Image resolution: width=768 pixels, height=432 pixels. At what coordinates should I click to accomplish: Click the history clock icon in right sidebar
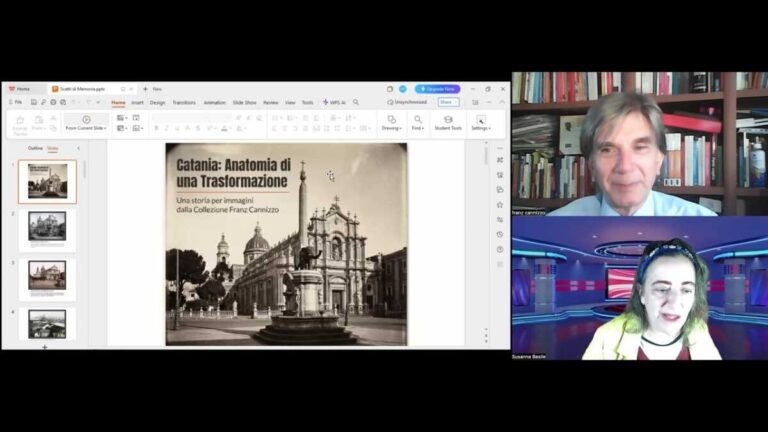(x=500, y=234)
